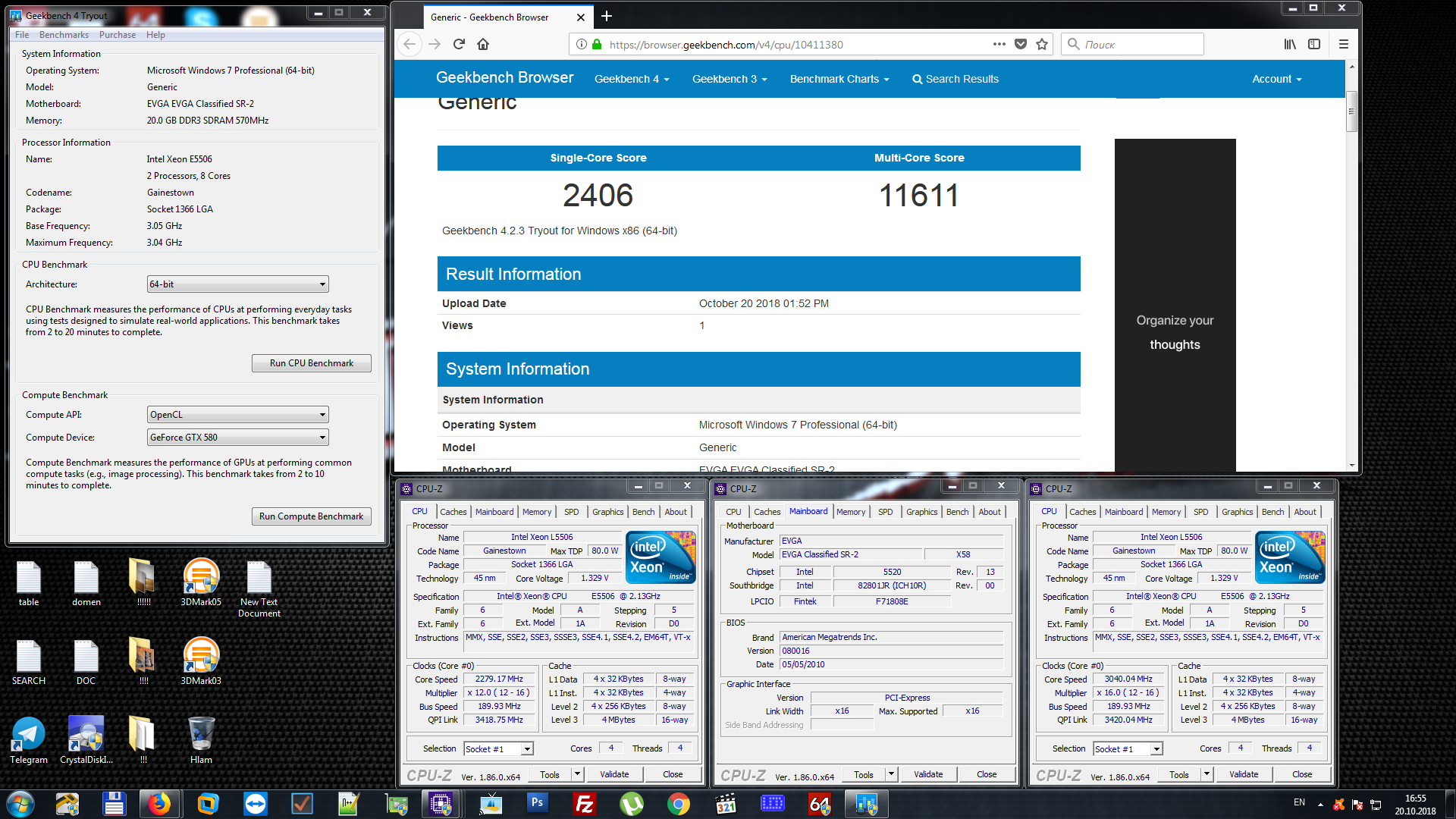Switch to Graphics tab in middle CPU-Z

point(921,512)
